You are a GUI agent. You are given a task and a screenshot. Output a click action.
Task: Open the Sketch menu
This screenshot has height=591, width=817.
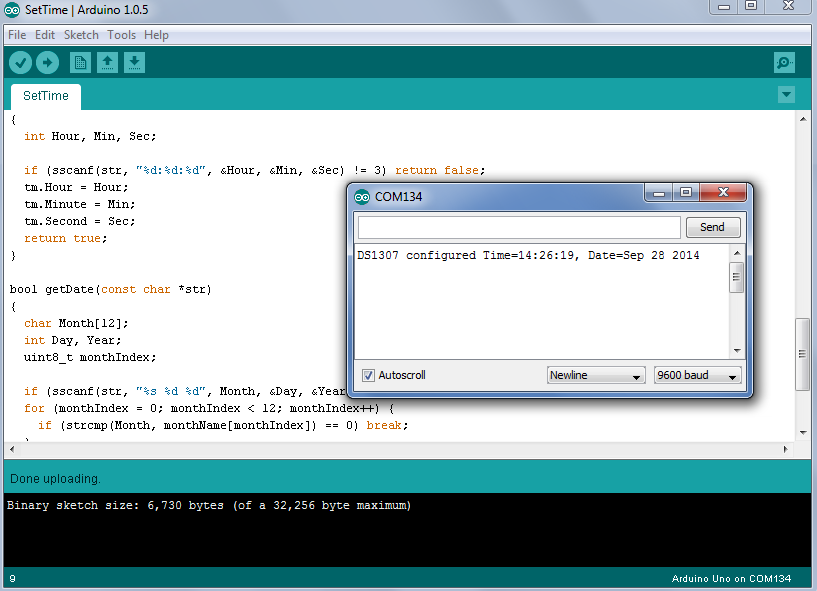(x=81, y=35)
